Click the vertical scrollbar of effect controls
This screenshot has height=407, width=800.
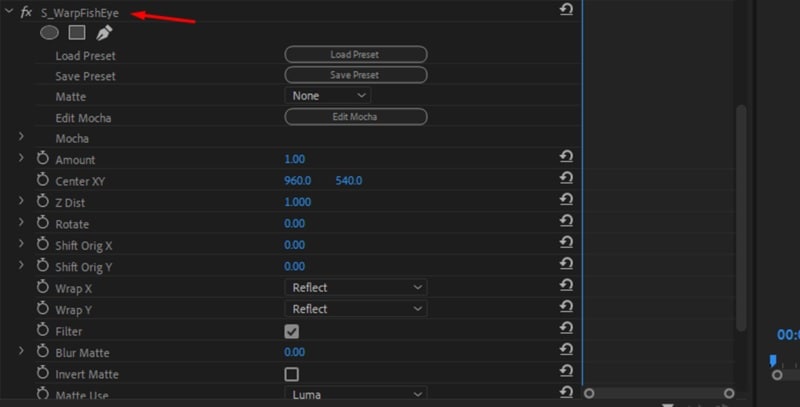[741, 218]
